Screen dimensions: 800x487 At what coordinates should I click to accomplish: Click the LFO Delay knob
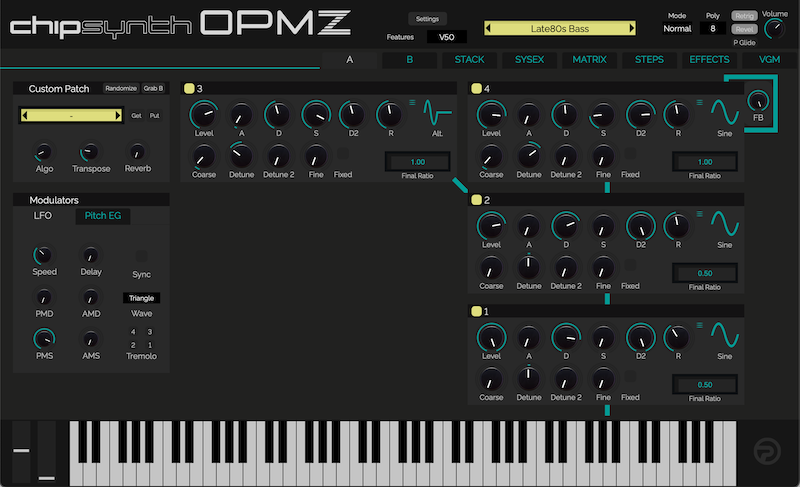[91, 255]
